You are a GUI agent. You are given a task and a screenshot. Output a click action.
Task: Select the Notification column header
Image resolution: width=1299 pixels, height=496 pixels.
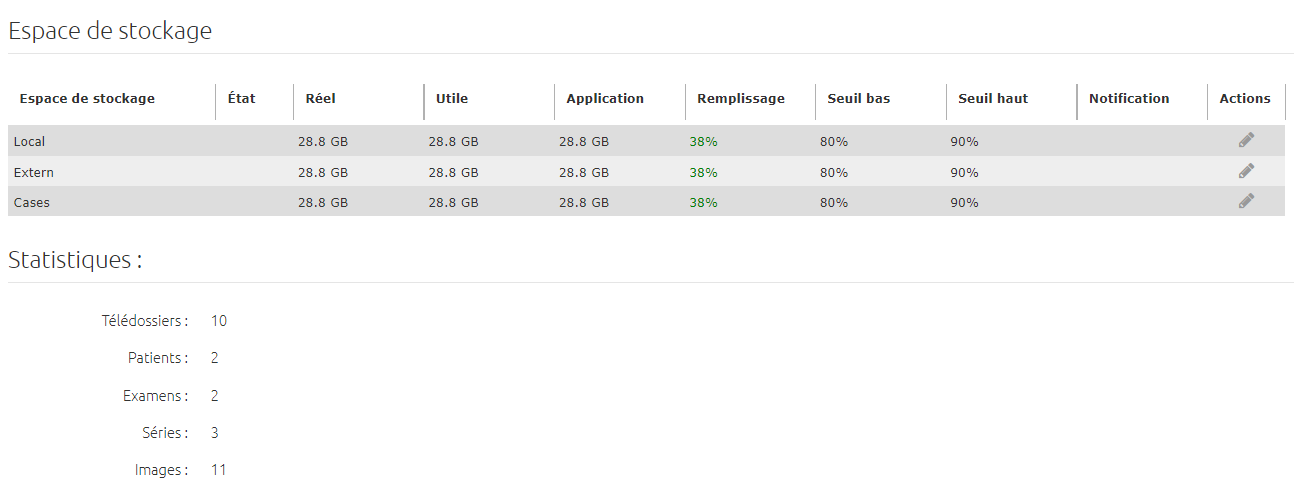tap(1129, 98)
